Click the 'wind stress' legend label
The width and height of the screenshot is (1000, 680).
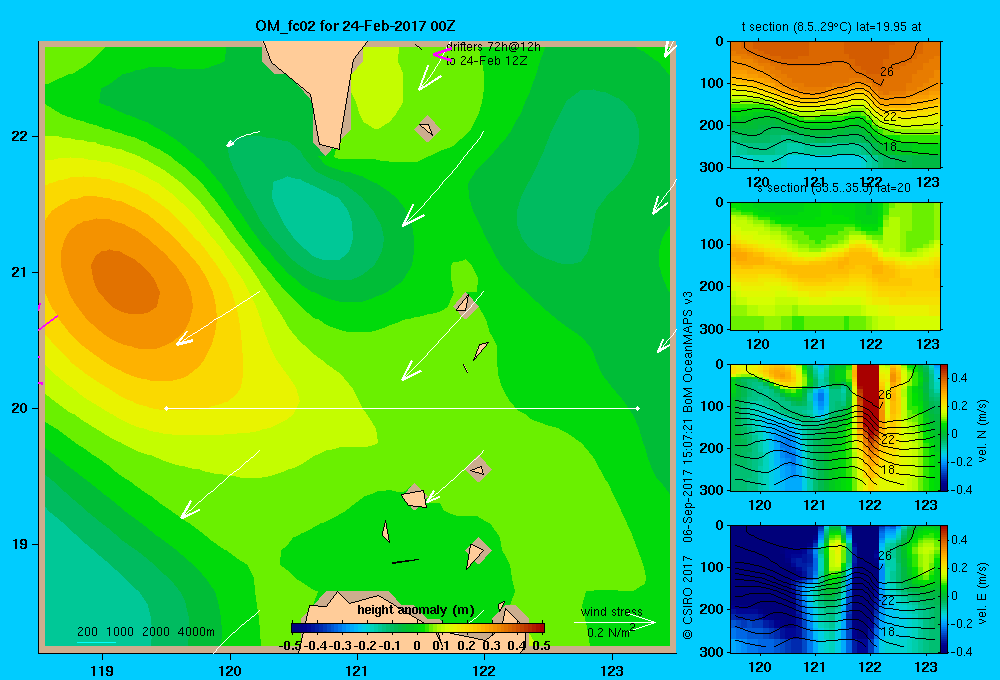click(x=612, y=611)
